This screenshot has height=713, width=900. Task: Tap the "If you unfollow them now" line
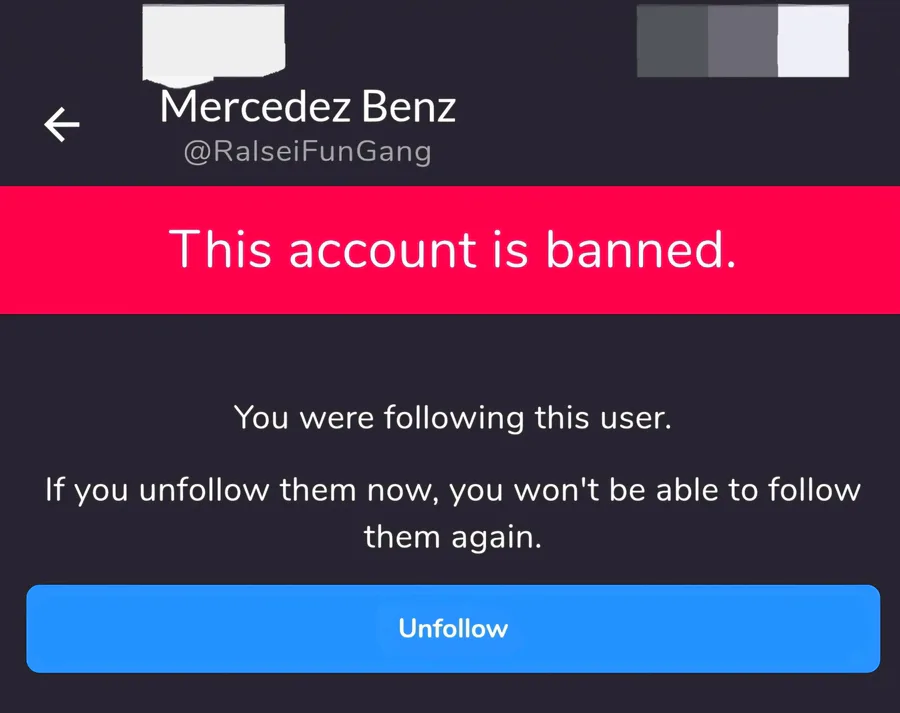point(245,491)
